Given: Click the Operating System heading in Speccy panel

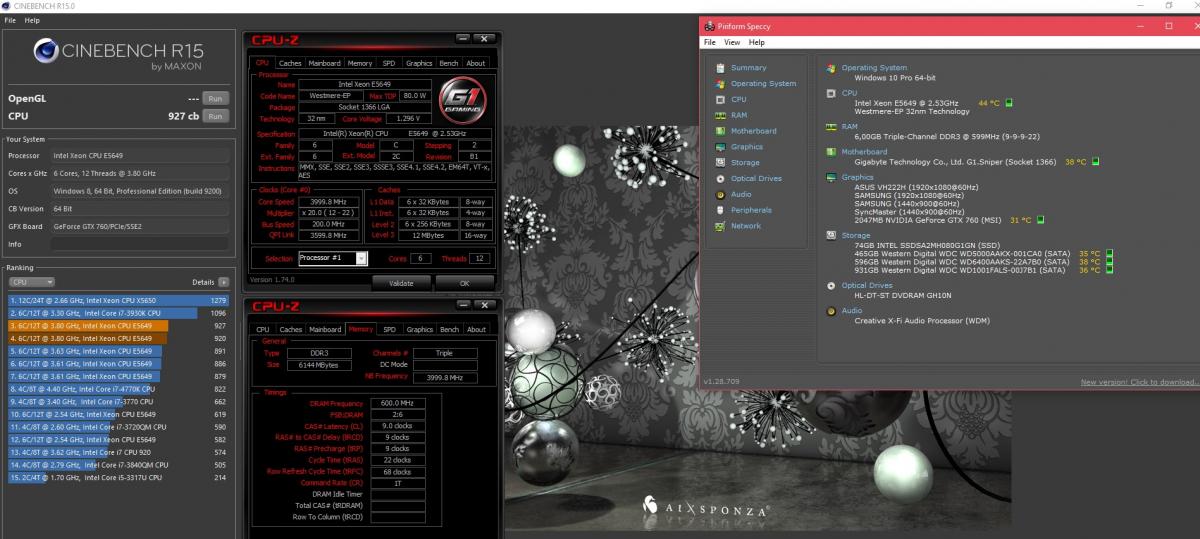Looking at the screenshot, I should click(874, 68).
